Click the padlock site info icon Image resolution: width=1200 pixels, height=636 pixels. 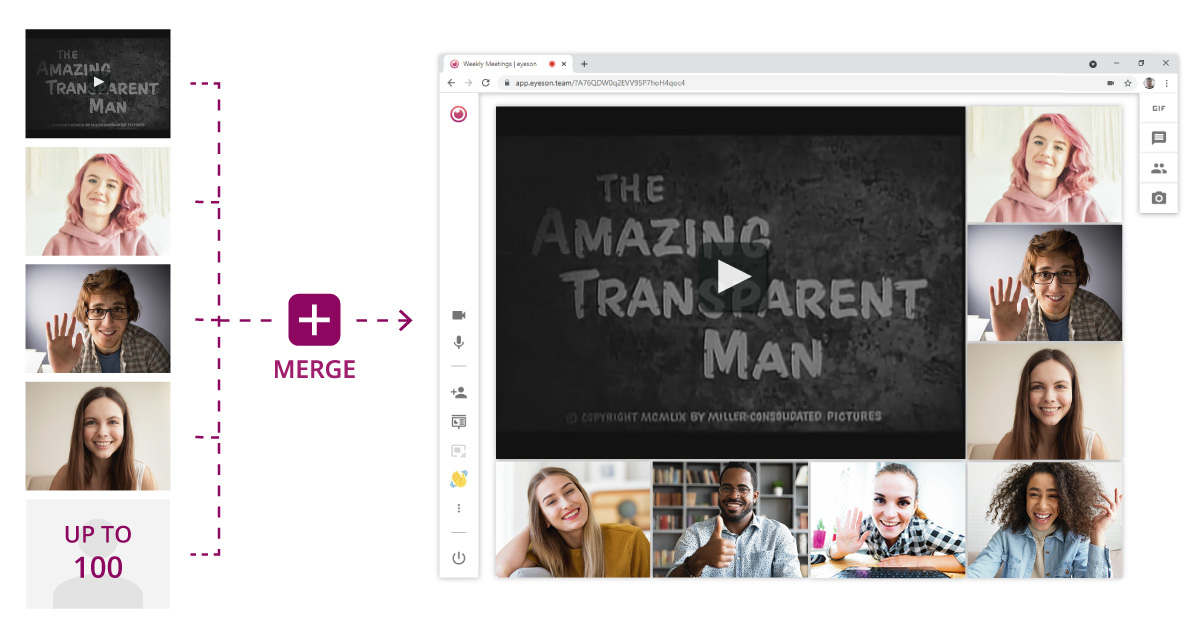pos(507,83)
